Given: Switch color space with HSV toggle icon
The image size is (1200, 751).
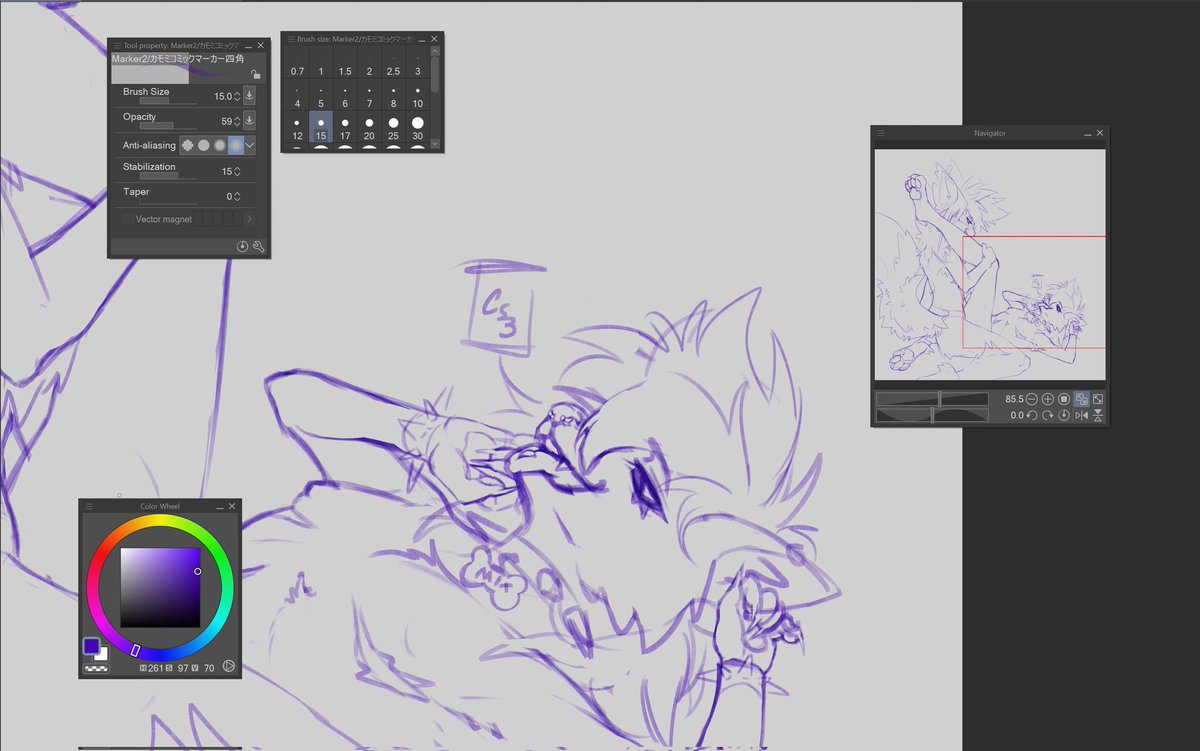Looking at the screenshot, I should (x=229, y=666).
